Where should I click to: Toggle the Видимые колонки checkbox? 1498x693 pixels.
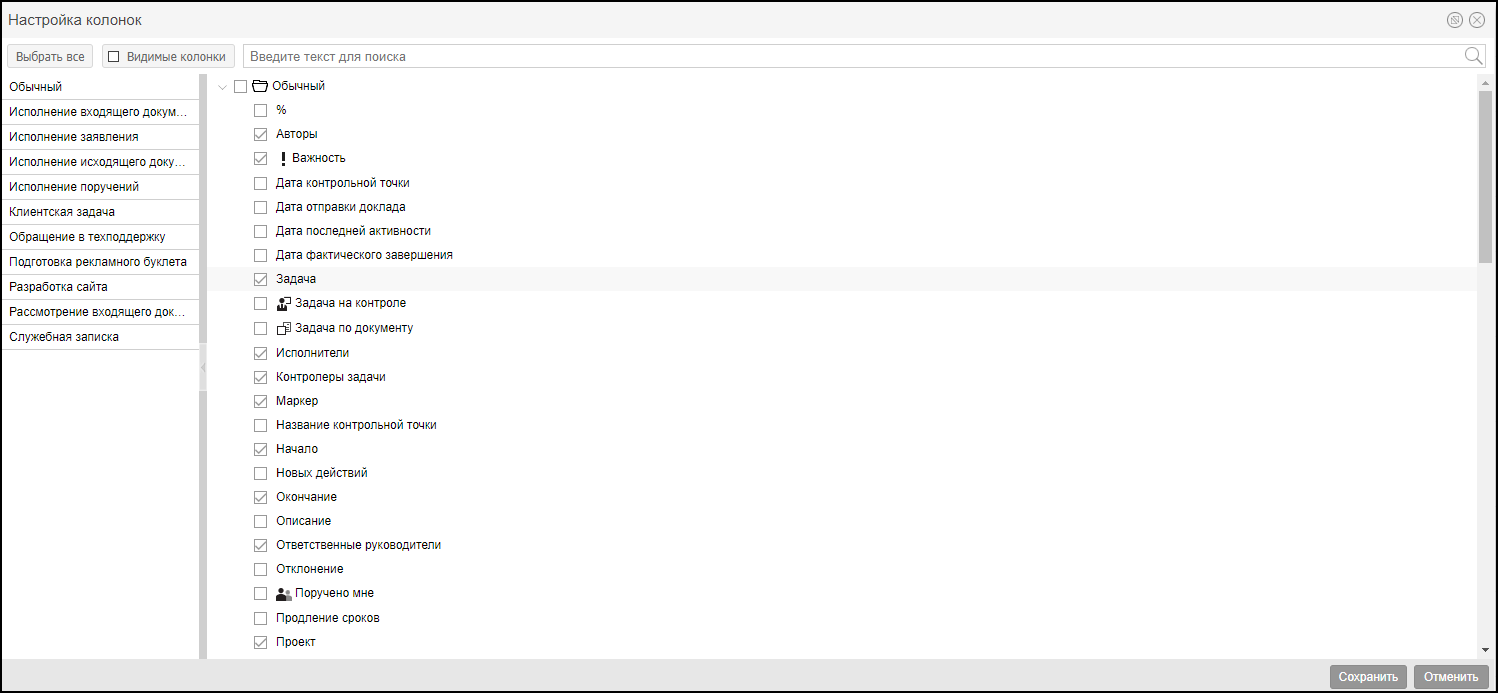coord(114,57)
